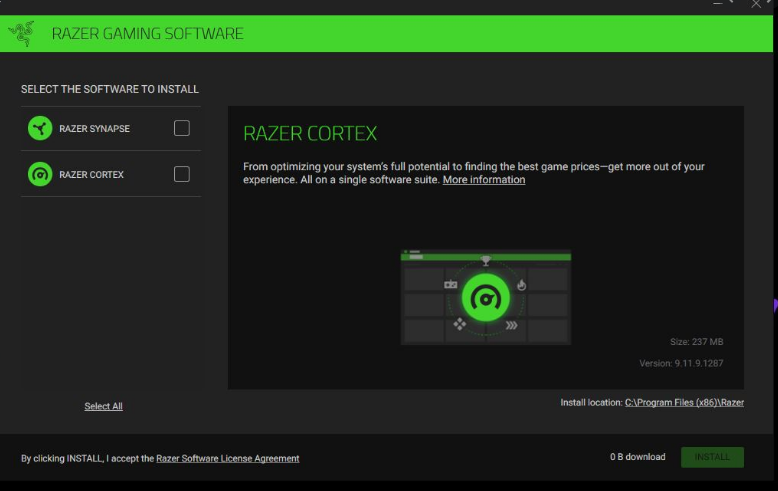The image size is (778, 491).
Task: Click the Razer snake logo in header
Action: [x=21, y=33]
